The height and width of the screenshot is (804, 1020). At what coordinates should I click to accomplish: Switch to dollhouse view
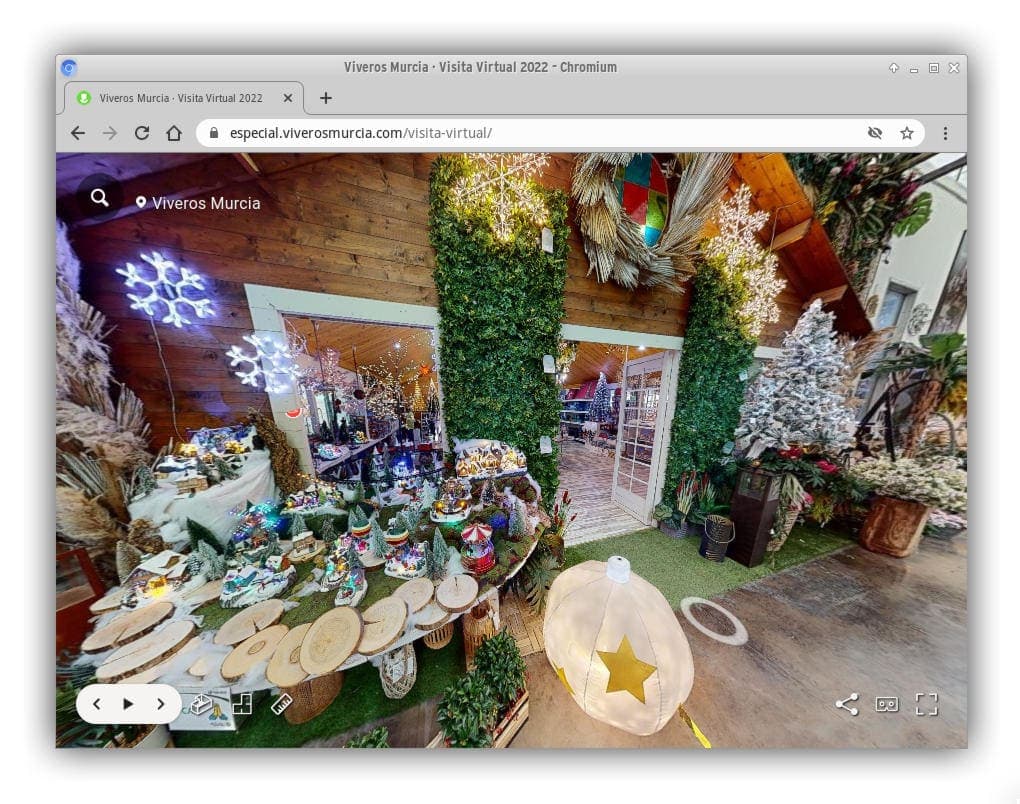(x=202, y=704)
